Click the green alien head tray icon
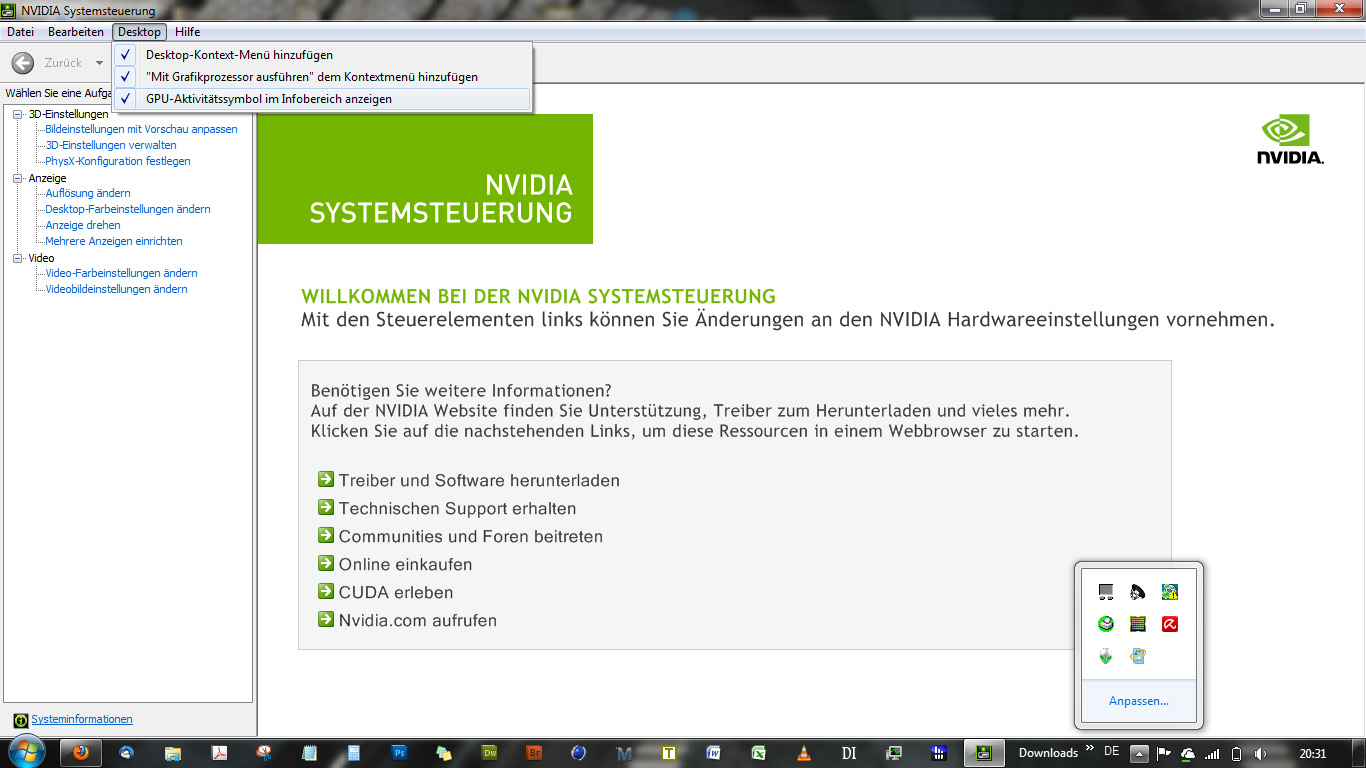1366x768 pixels. 1105,656
